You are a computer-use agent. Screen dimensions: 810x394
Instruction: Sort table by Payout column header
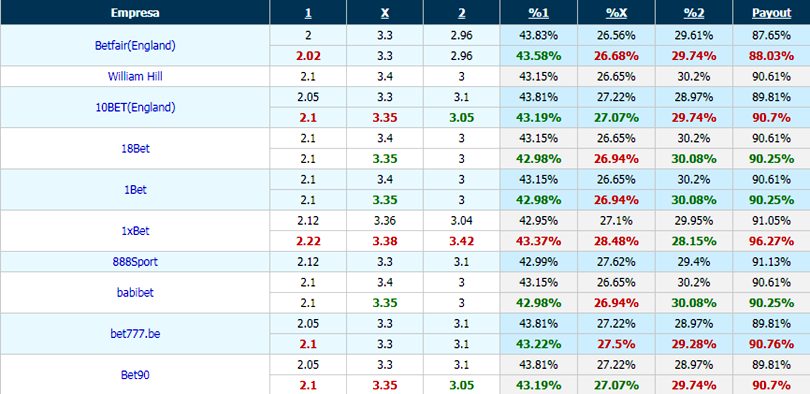coord(771,13)
